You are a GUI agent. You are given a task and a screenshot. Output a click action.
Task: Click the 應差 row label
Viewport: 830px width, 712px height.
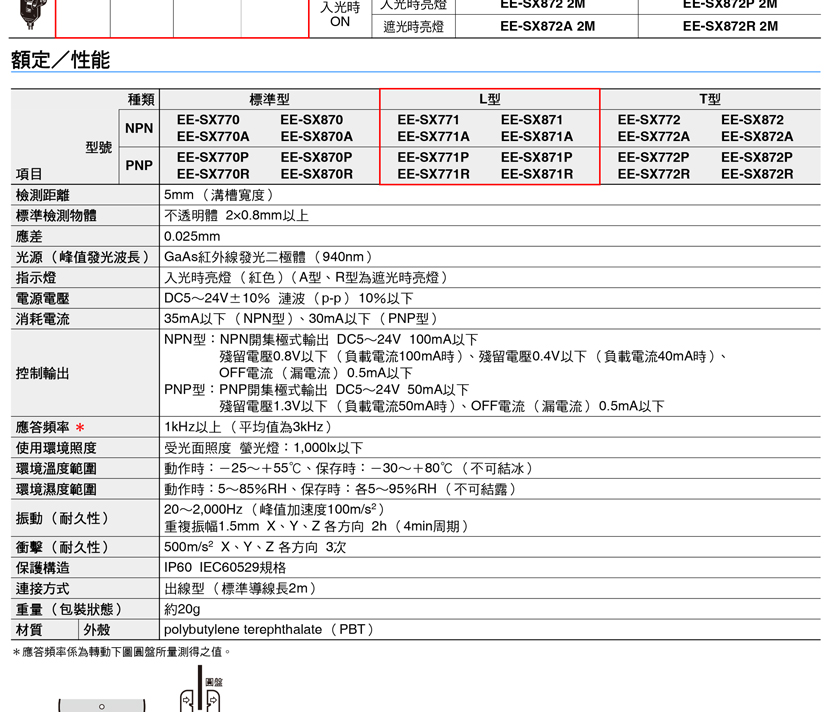point(29,237)
